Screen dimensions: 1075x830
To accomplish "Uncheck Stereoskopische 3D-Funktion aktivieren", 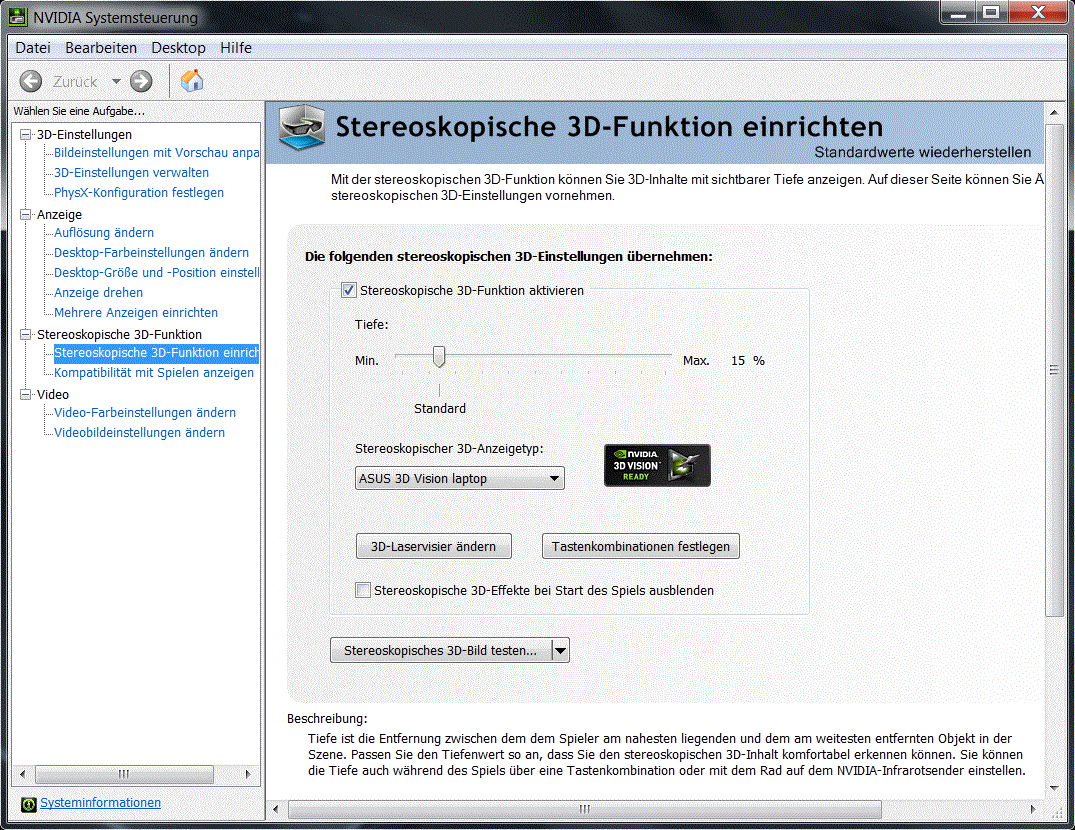I will [x=349, y=291].
